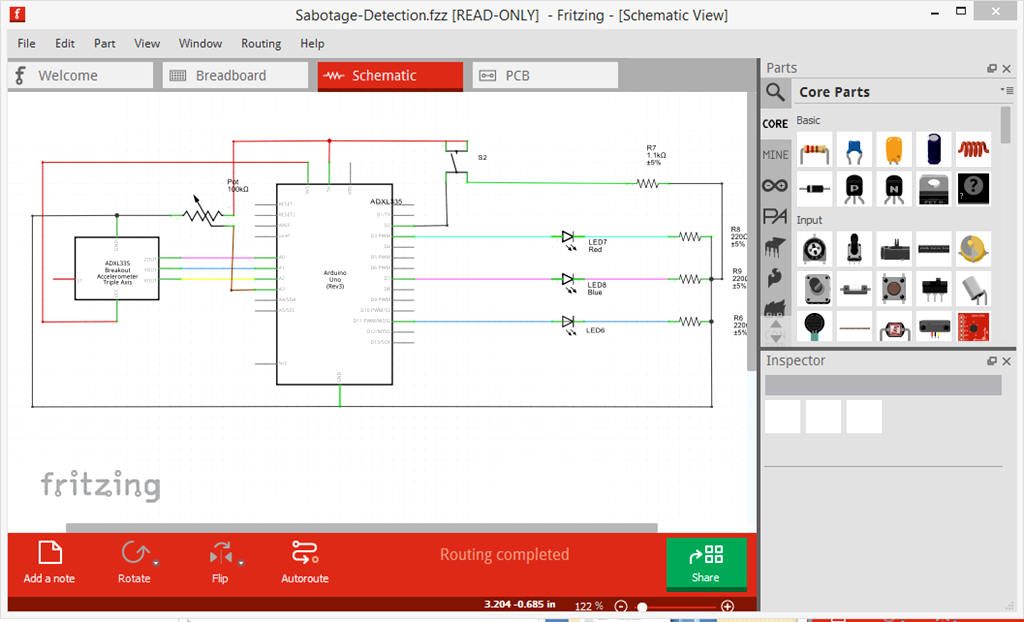This screenshot has height=622, width=1024.
Task: Pick the infrared distance sensor part
Action: pos(934,327)
